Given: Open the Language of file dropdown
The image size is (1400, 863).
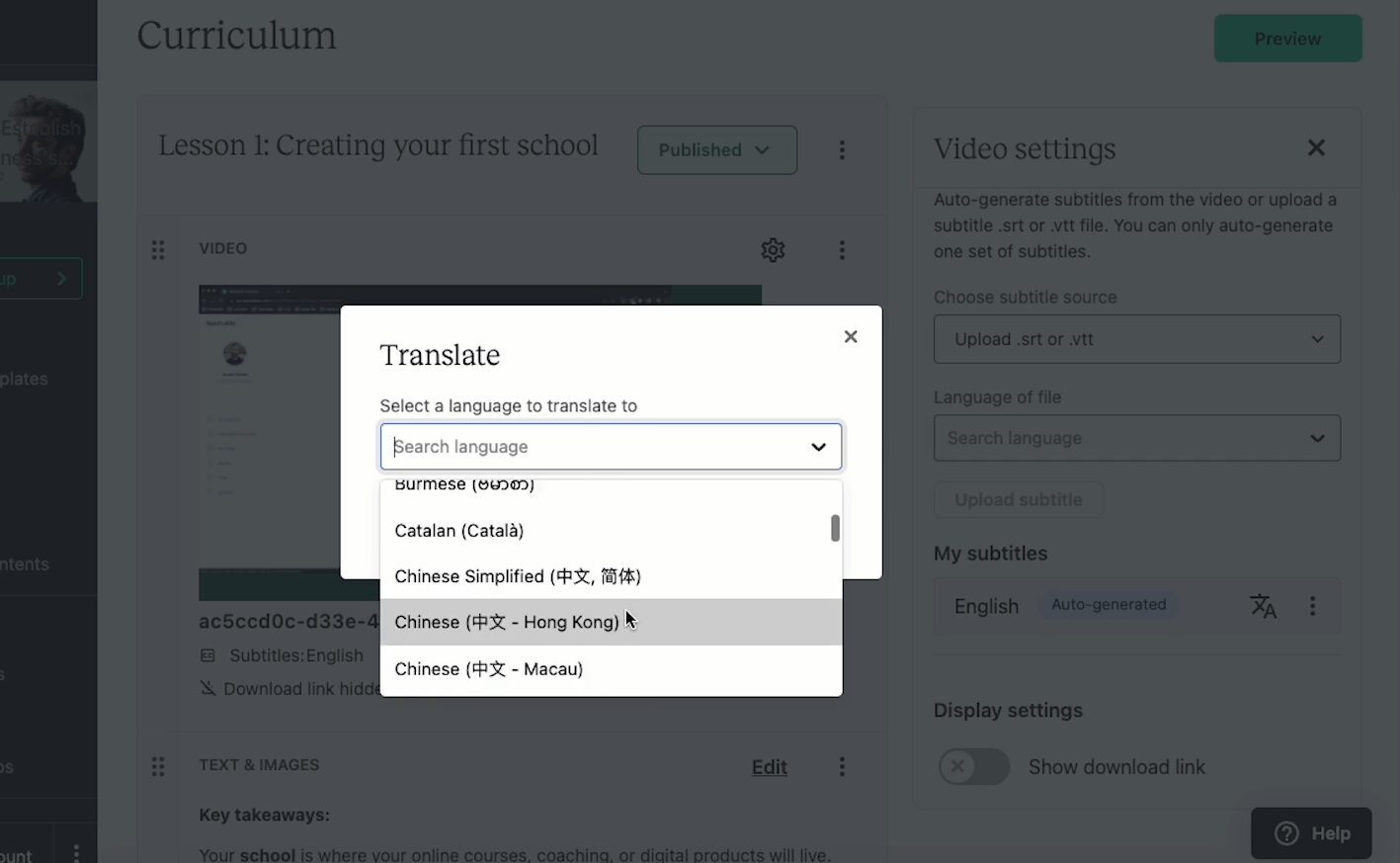Looking at the screenshot, I should tap(1136, 438).
